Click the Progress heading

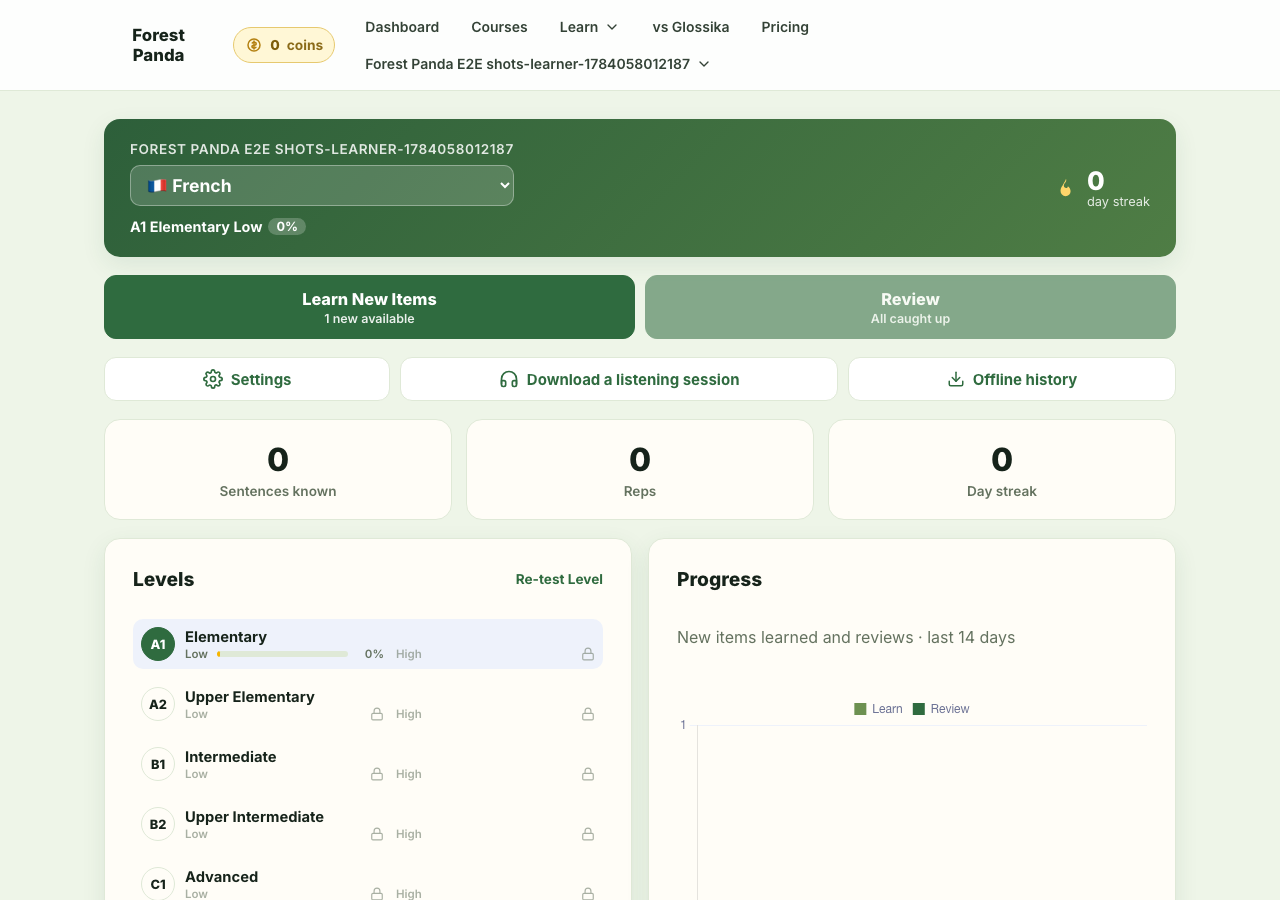pos(719,579)
